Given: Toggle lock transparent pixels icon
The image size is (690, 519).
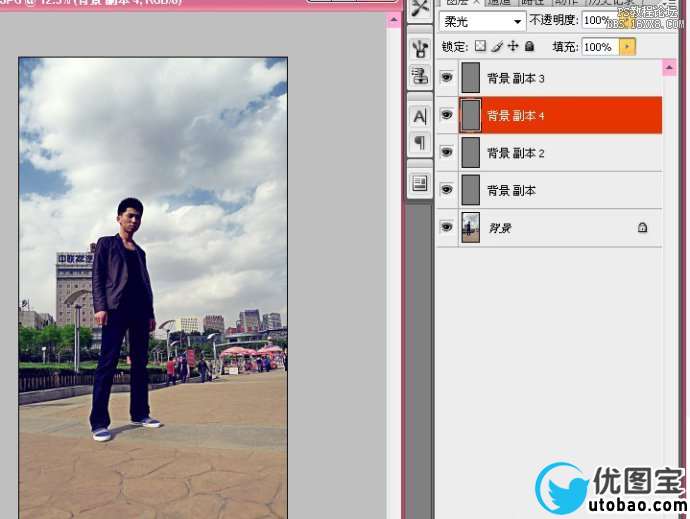Looking at the screenshot, I should pos(481,46).
